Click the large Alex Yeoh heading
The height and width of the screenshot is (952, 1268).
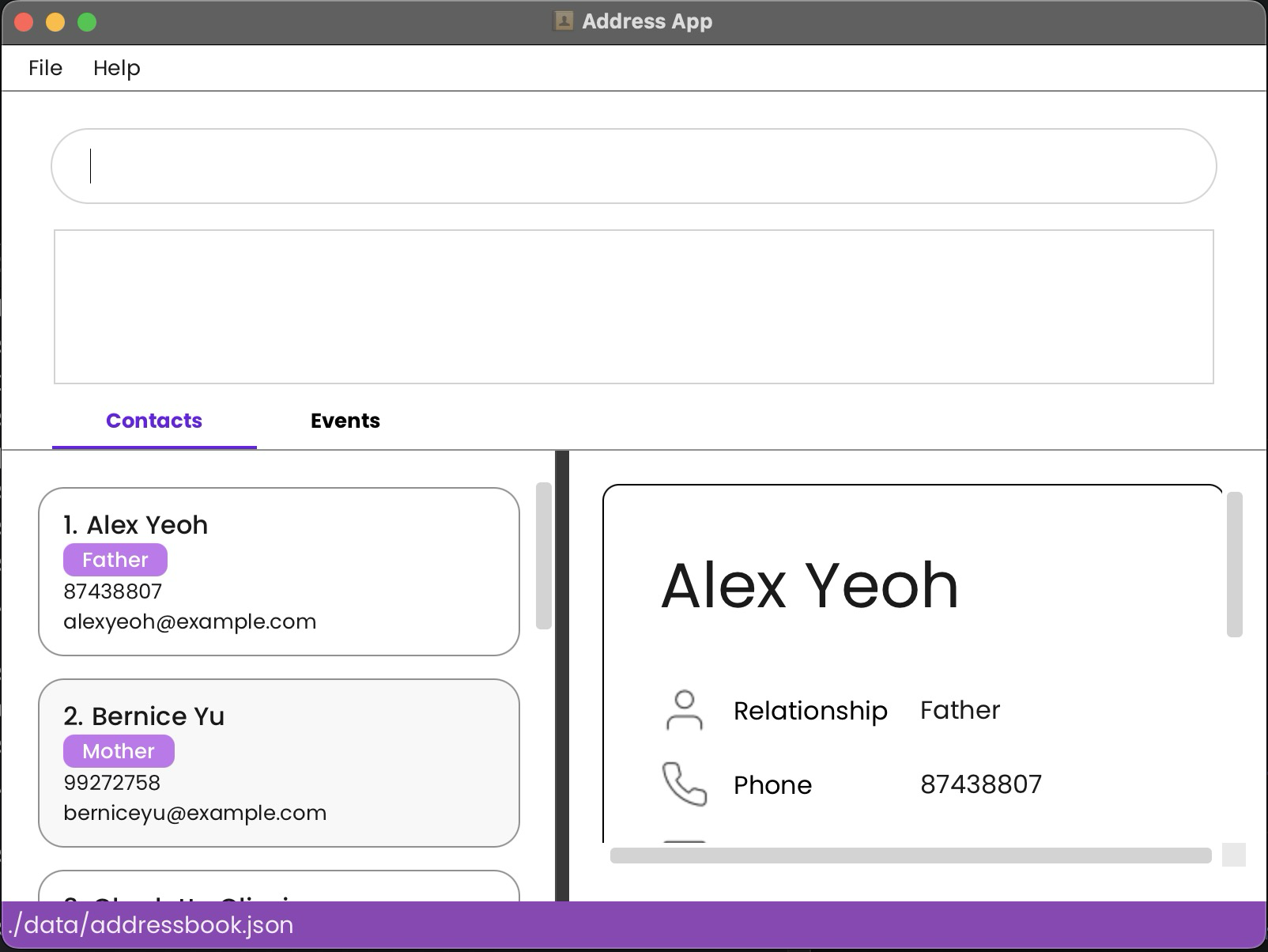(809, 585)
